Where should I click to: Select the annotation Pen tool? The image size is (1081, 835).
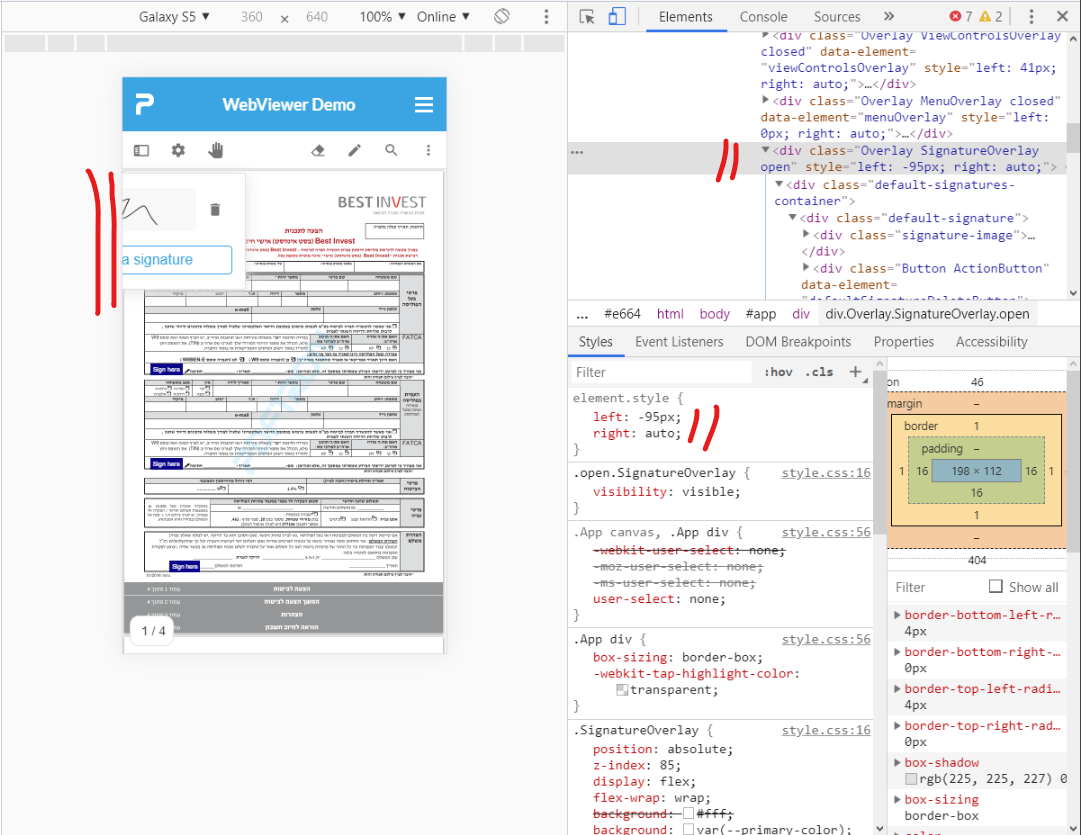(x=354, y=149)
